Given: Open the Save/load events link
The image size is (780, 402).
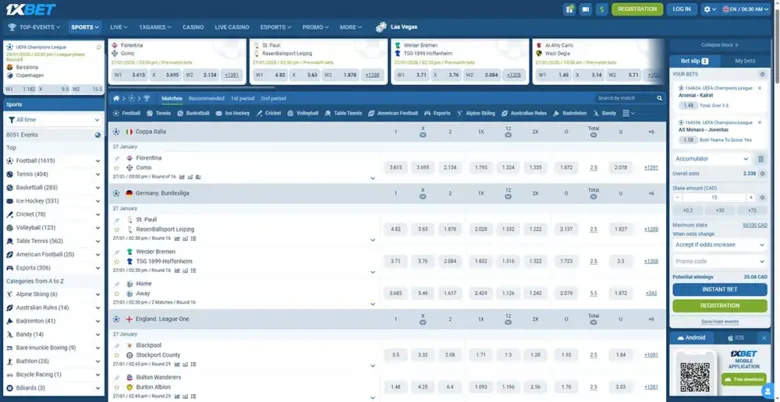Looking at the screenshot, I should click(x=720, y=322).
